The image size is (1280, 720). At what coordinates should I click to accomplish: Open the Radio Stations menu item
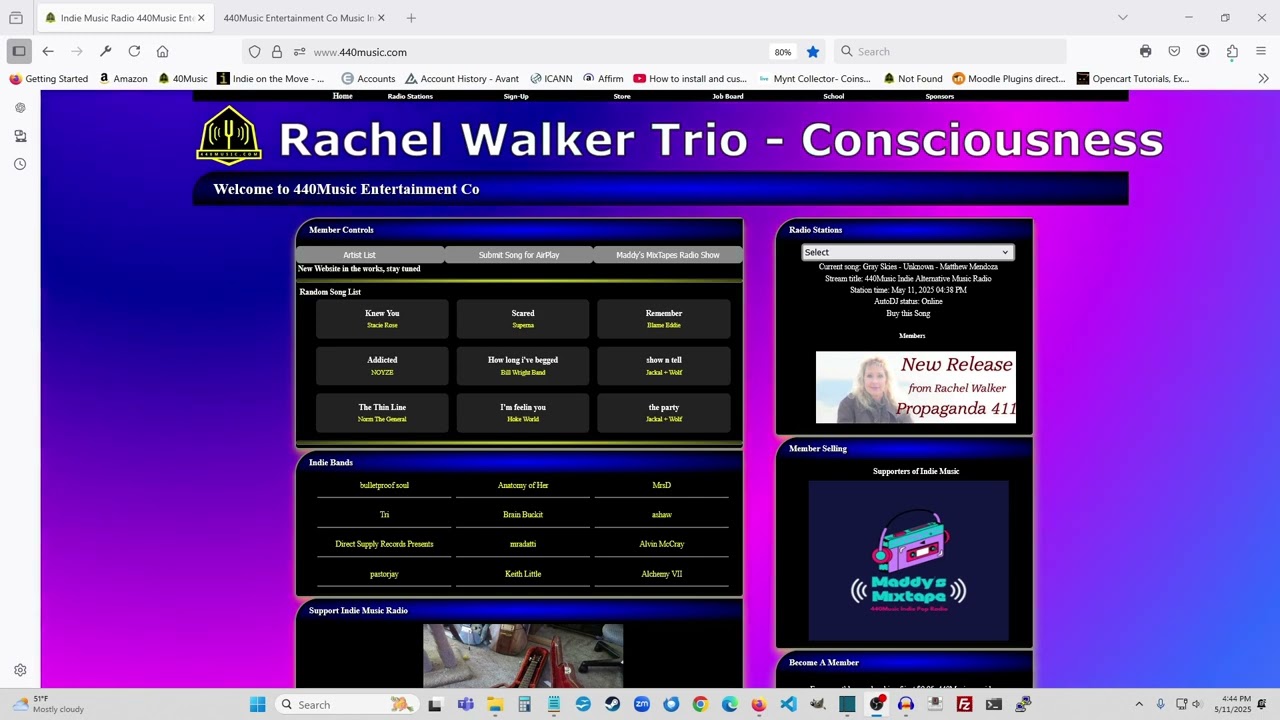coord(410,96)
